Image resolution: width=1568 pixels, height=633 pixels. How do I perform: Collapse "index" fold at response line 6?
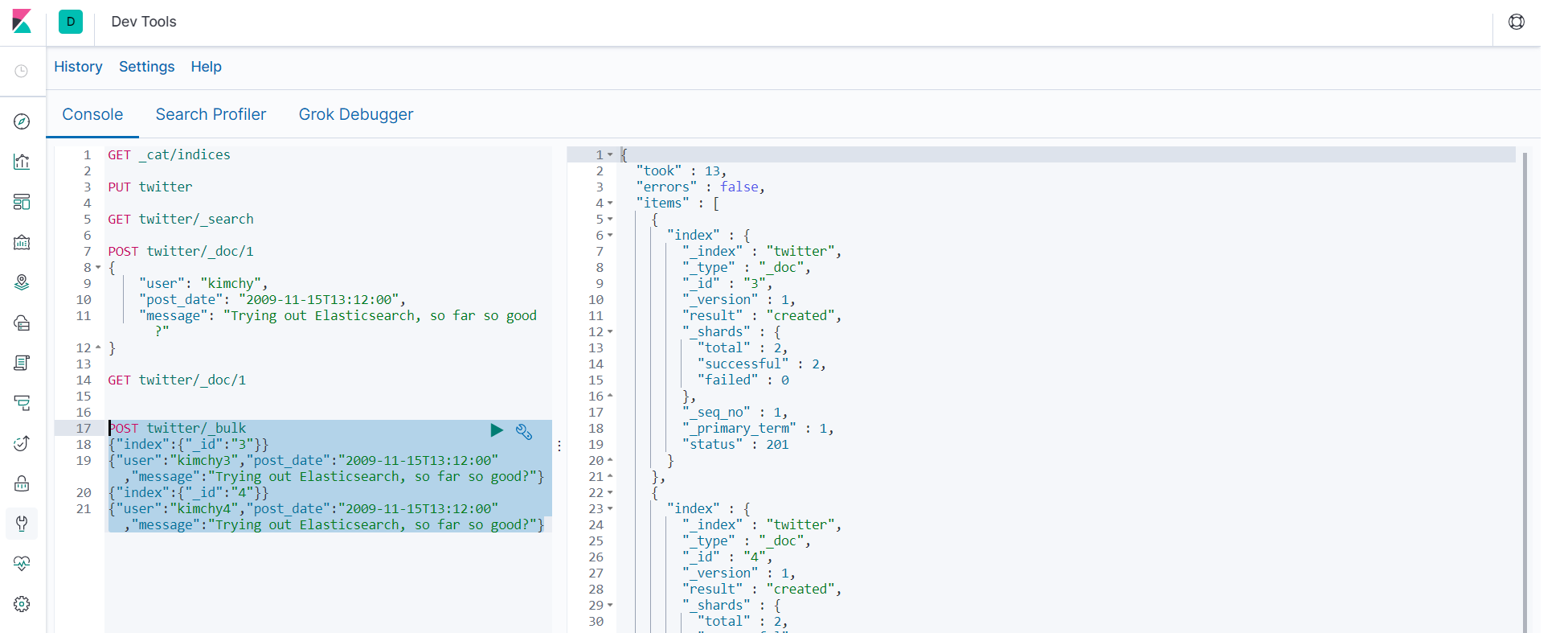coord(610,235)
